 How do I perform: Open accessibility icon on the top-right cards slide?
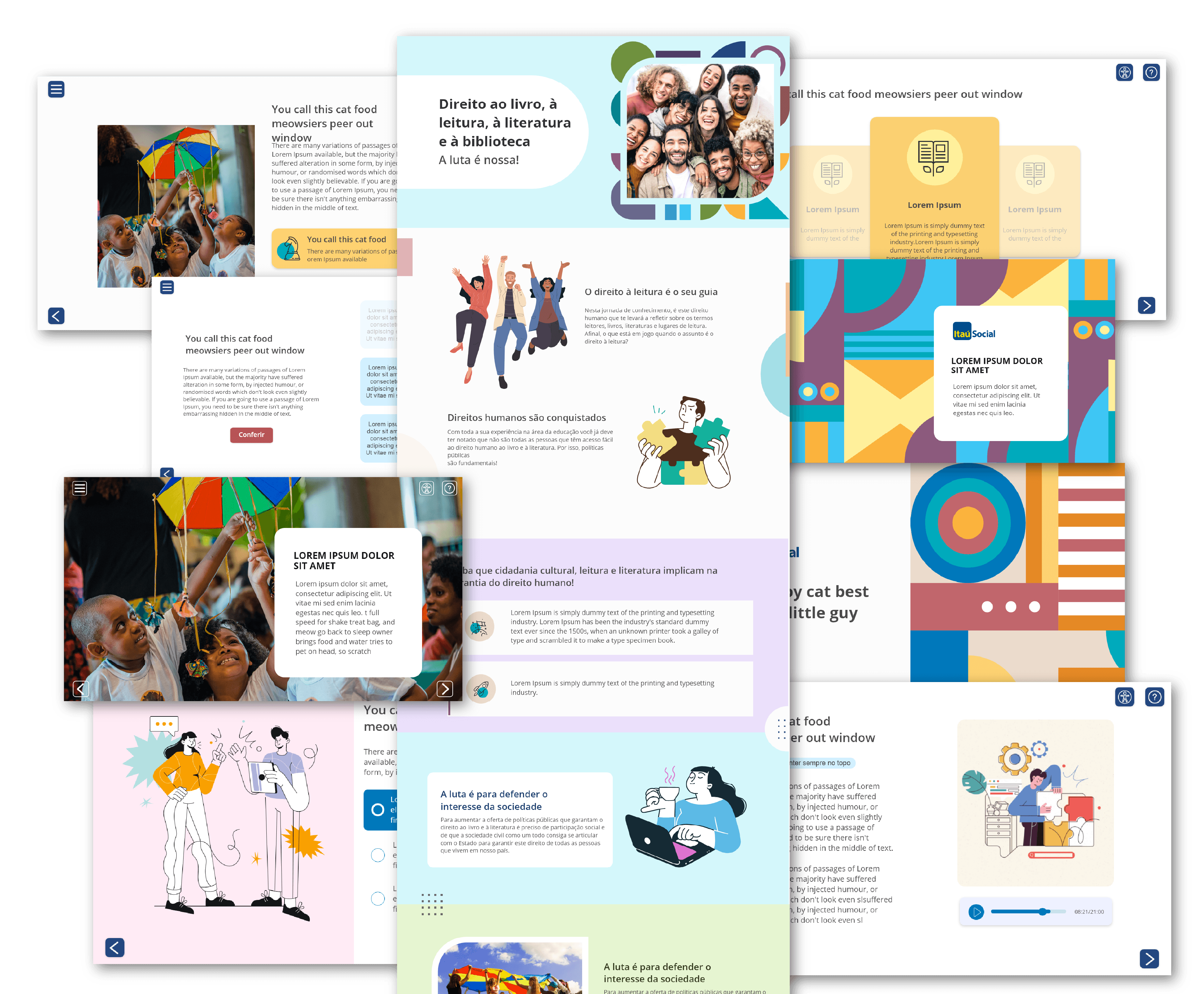(1124, 73)
